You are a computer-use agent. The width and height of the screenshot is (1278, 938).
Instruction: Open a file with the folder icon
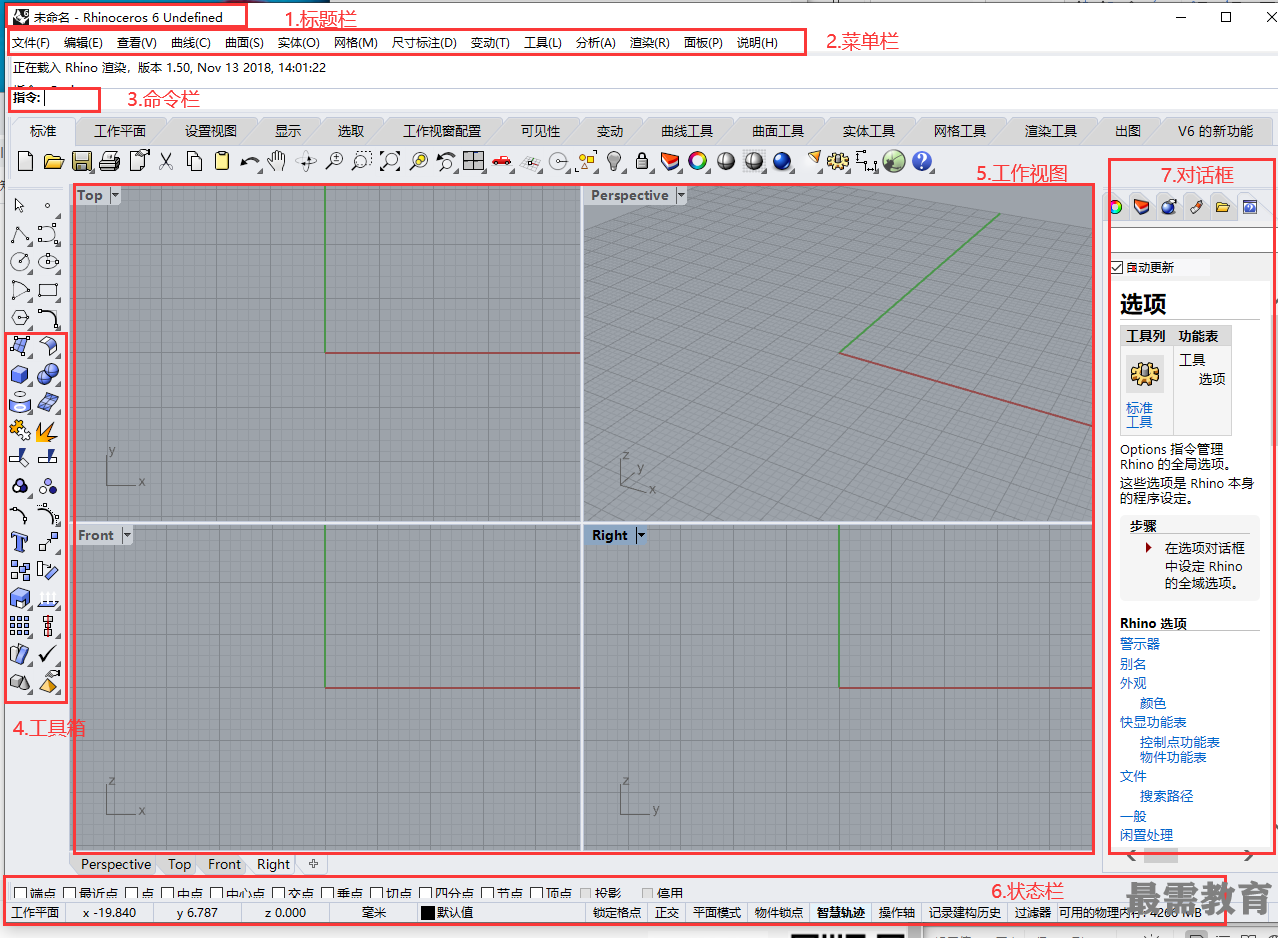click(x=54, y=161)
